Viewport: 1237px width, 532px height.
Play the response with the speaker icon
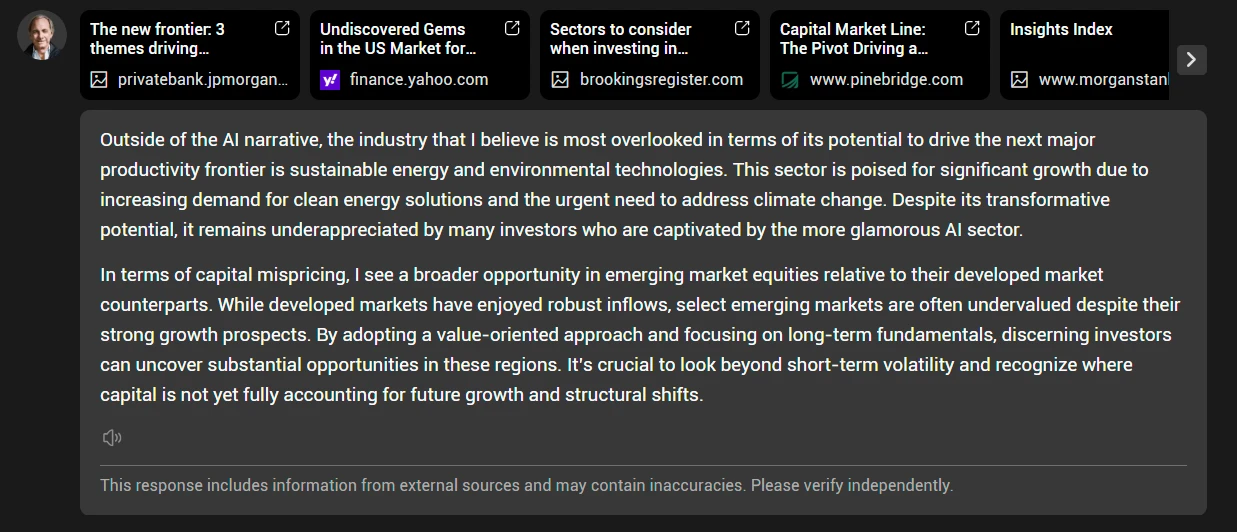click(112, 437)
